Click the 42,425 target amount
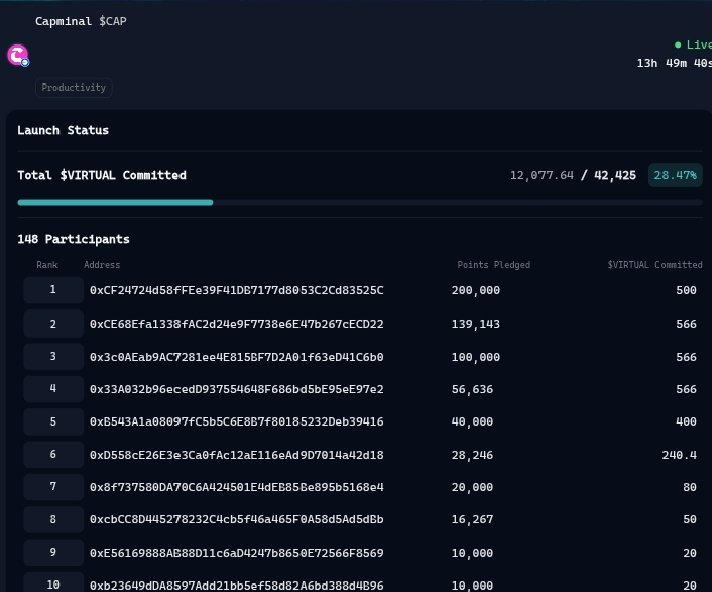712x592 pixels. (x=615, y=175)
